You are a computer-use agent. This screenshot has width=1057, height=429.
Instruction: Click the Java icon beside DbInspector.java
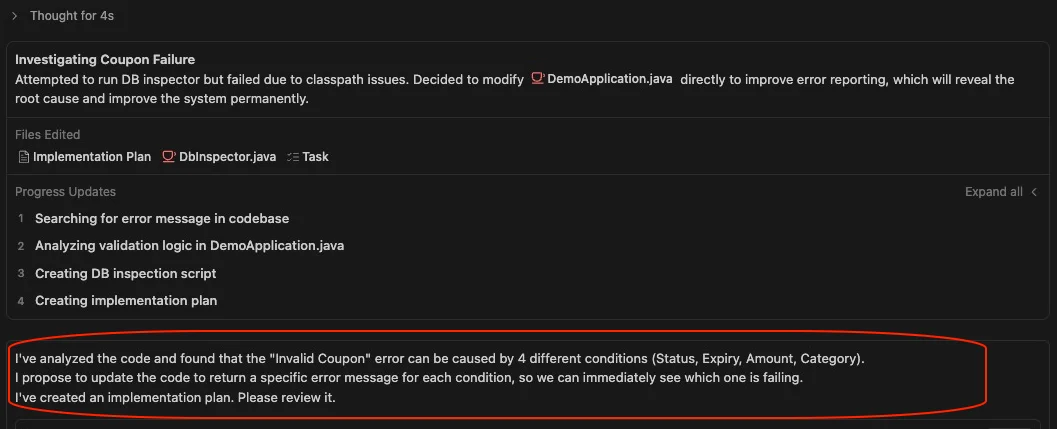pos(169,157)
